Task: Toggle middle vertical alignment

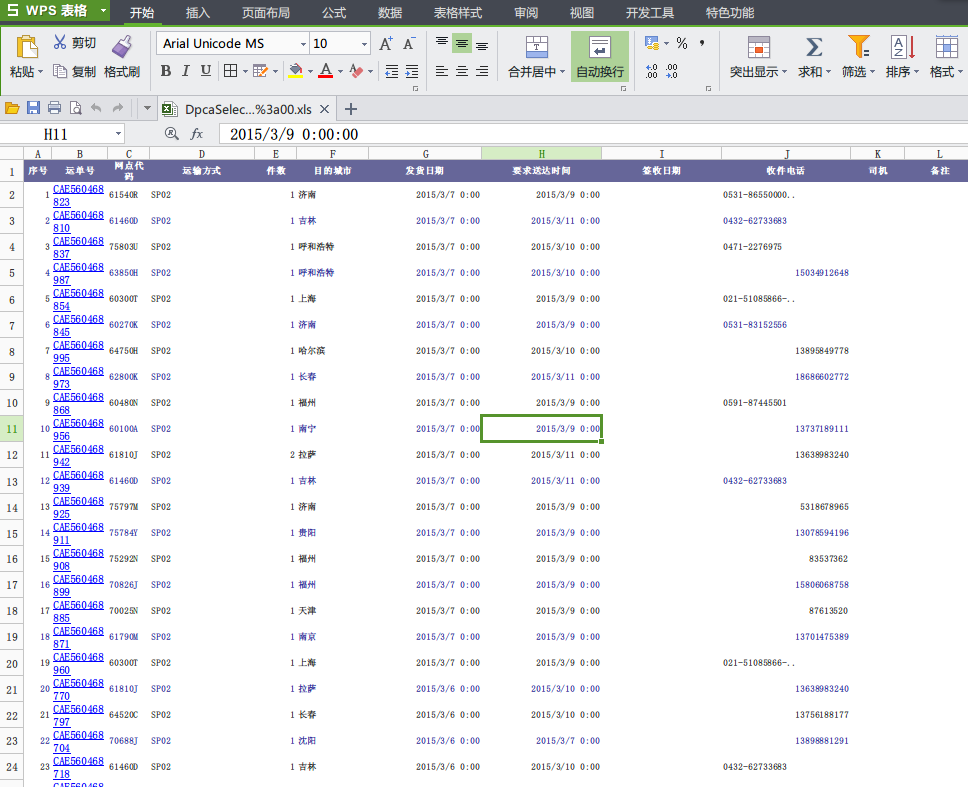Action: click(x=462, y=43)
